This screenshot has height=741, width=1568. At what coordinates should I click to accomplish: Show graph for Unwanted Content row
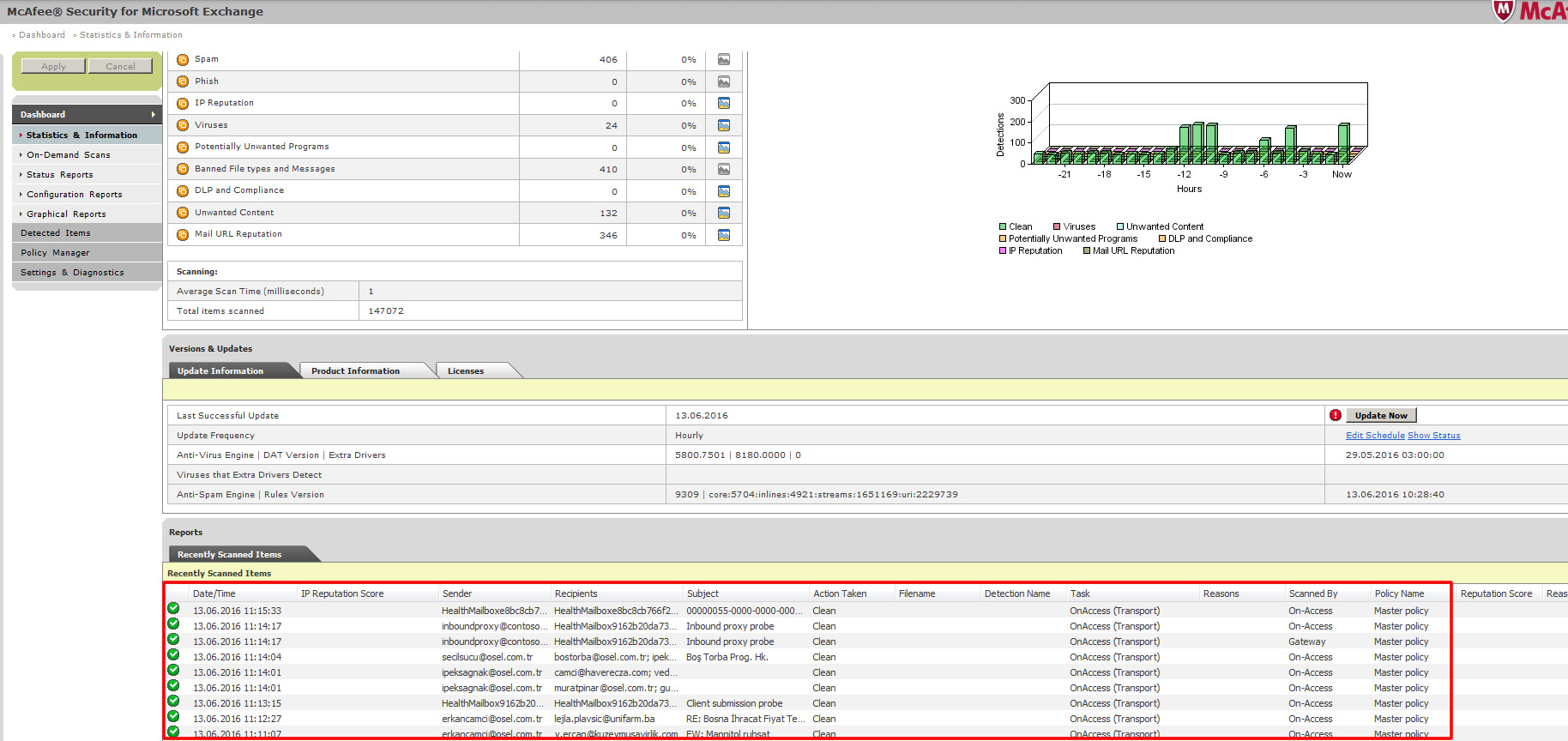[x=724, y=213]
